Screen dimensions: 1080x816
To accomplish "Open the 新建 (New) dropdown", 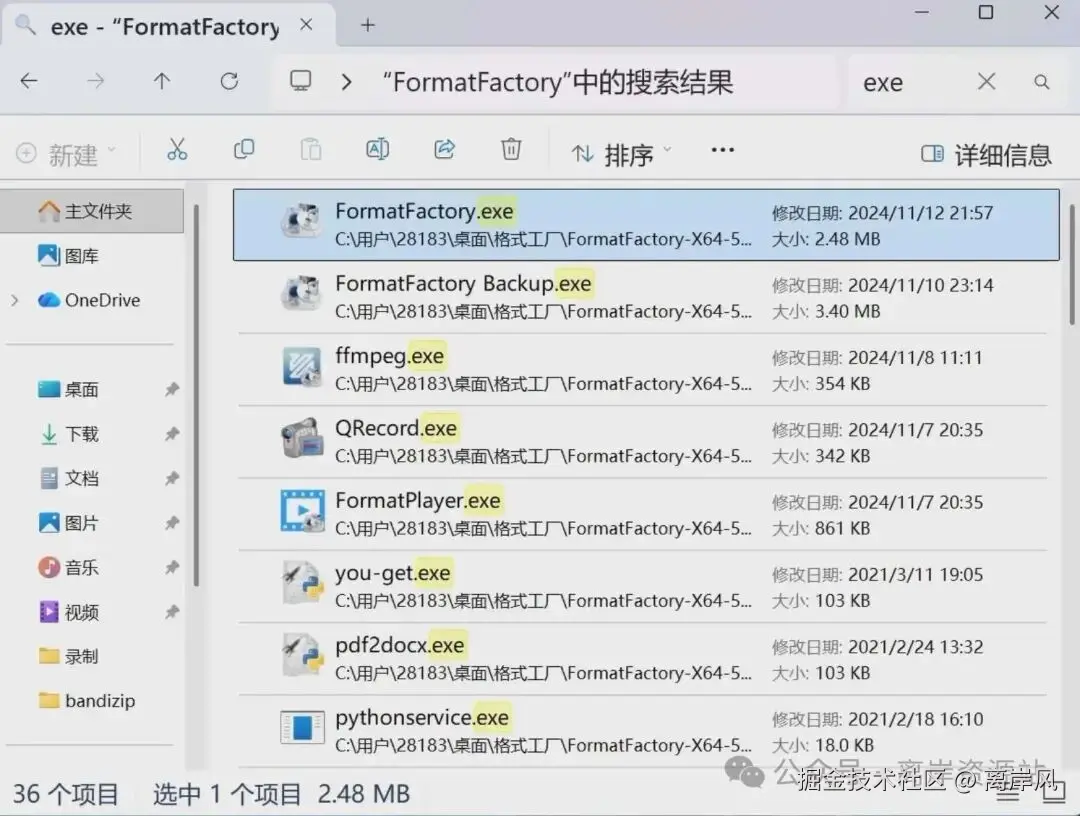I will [66, 154].
